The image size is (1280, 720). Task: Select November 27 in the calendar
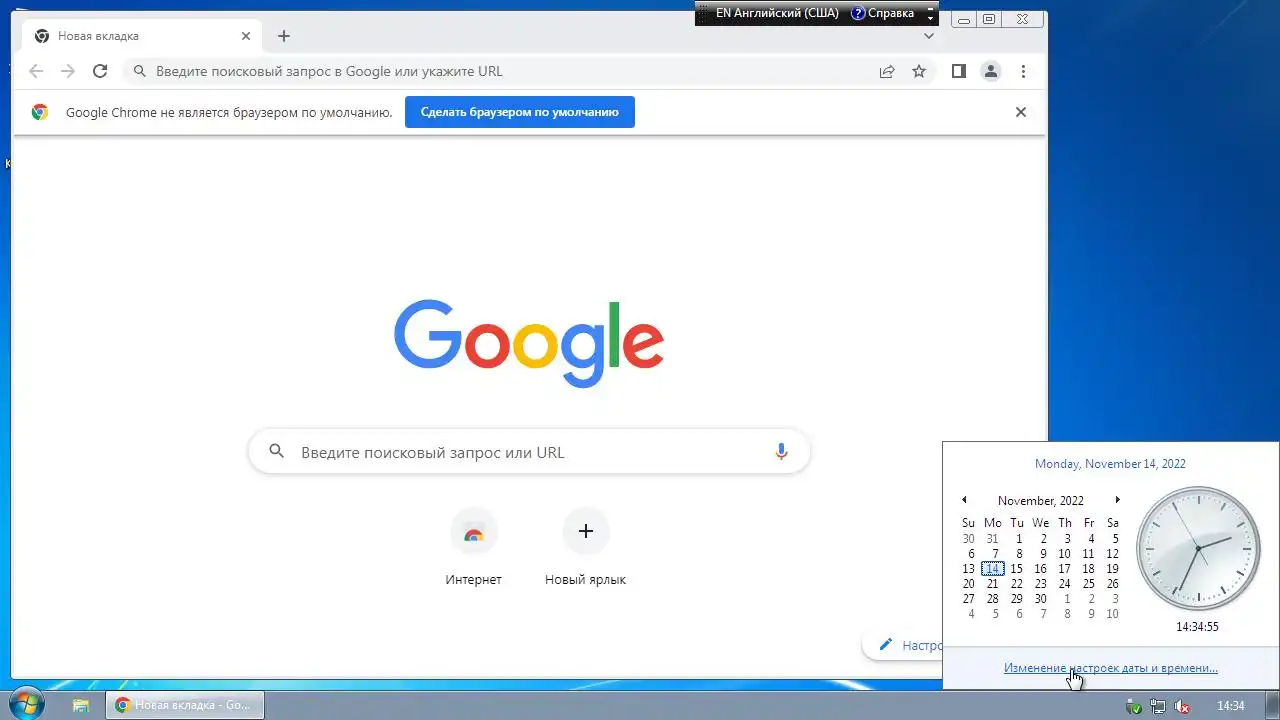(x=968, y=599)
